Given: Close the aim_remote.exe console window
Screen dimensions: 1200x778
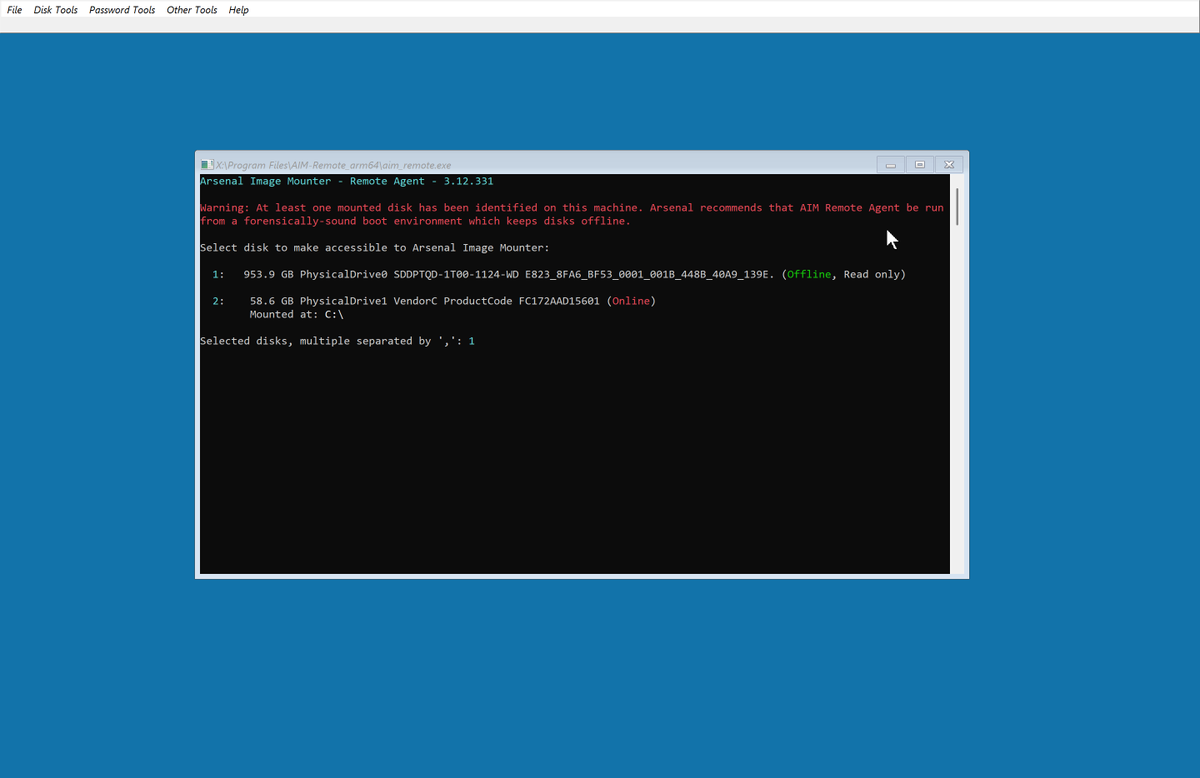Looking at the screenshot, I should [x=949, y=165].
